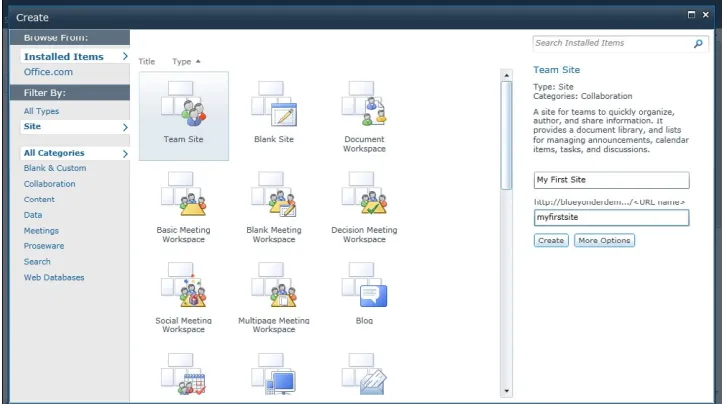Maximize the Create dialog

click(691, 15)
